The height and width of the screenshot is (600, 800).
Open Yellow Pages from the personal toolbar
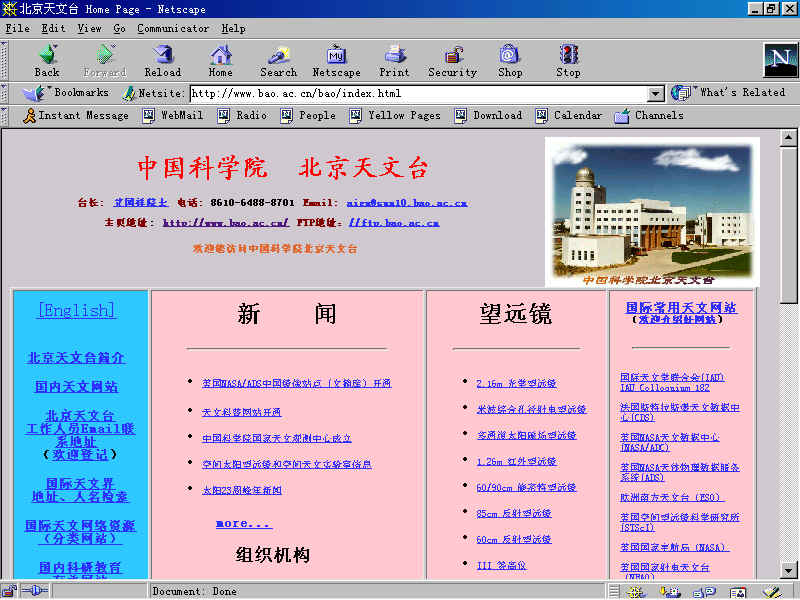tap(395, 116)
